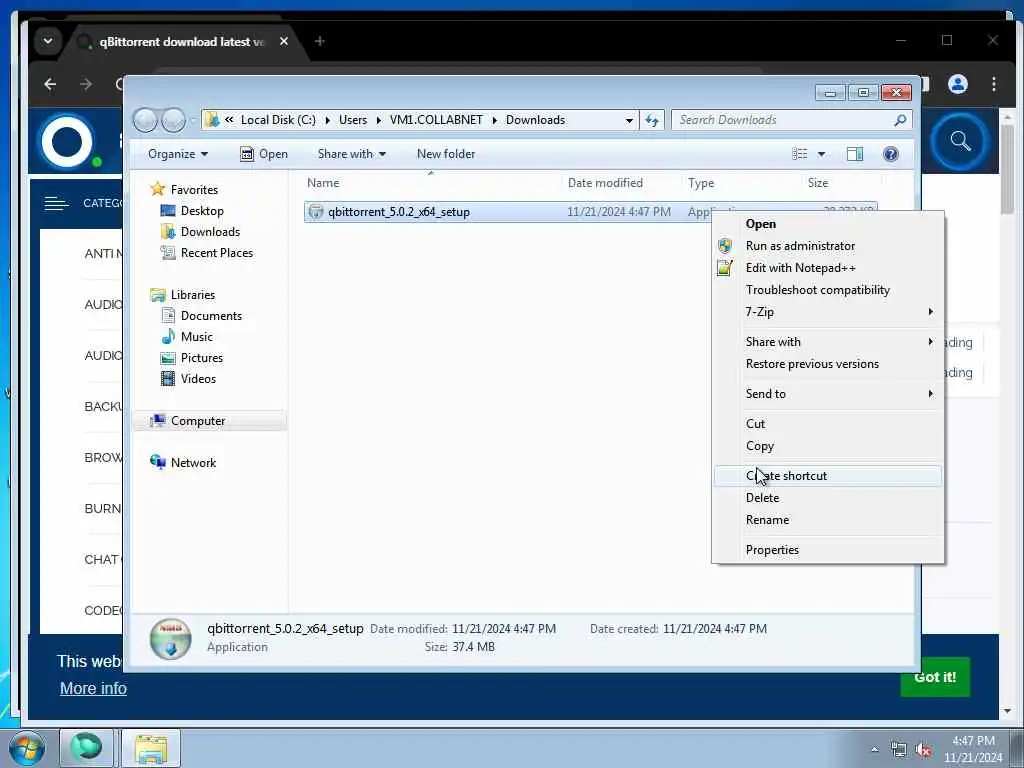Click the Notepad++ icon in context menu
Image resolution: width=1024 pixels, height=768 pixels.
coord(724,268)
